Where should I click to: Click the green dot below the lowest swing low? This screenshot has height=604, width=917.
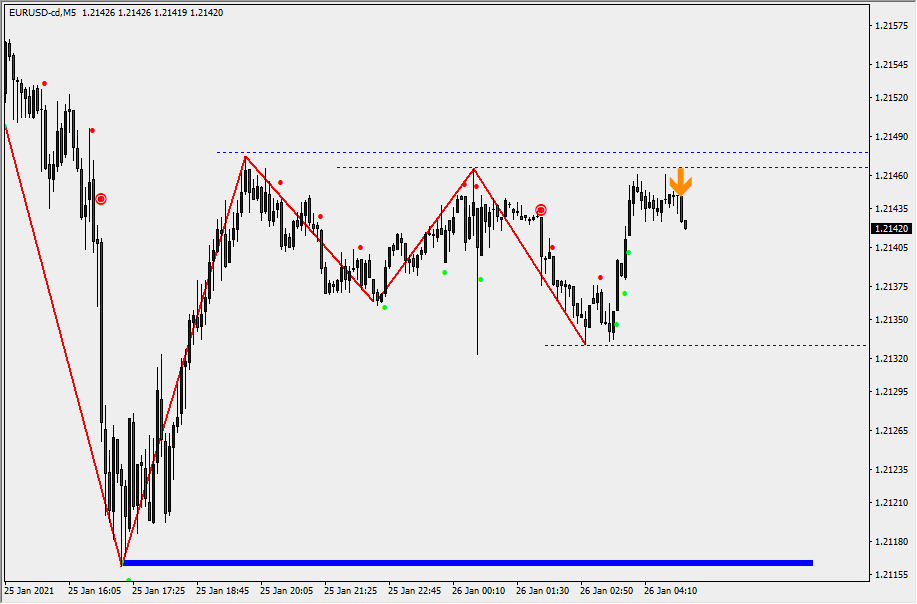(x=128, y=580)
